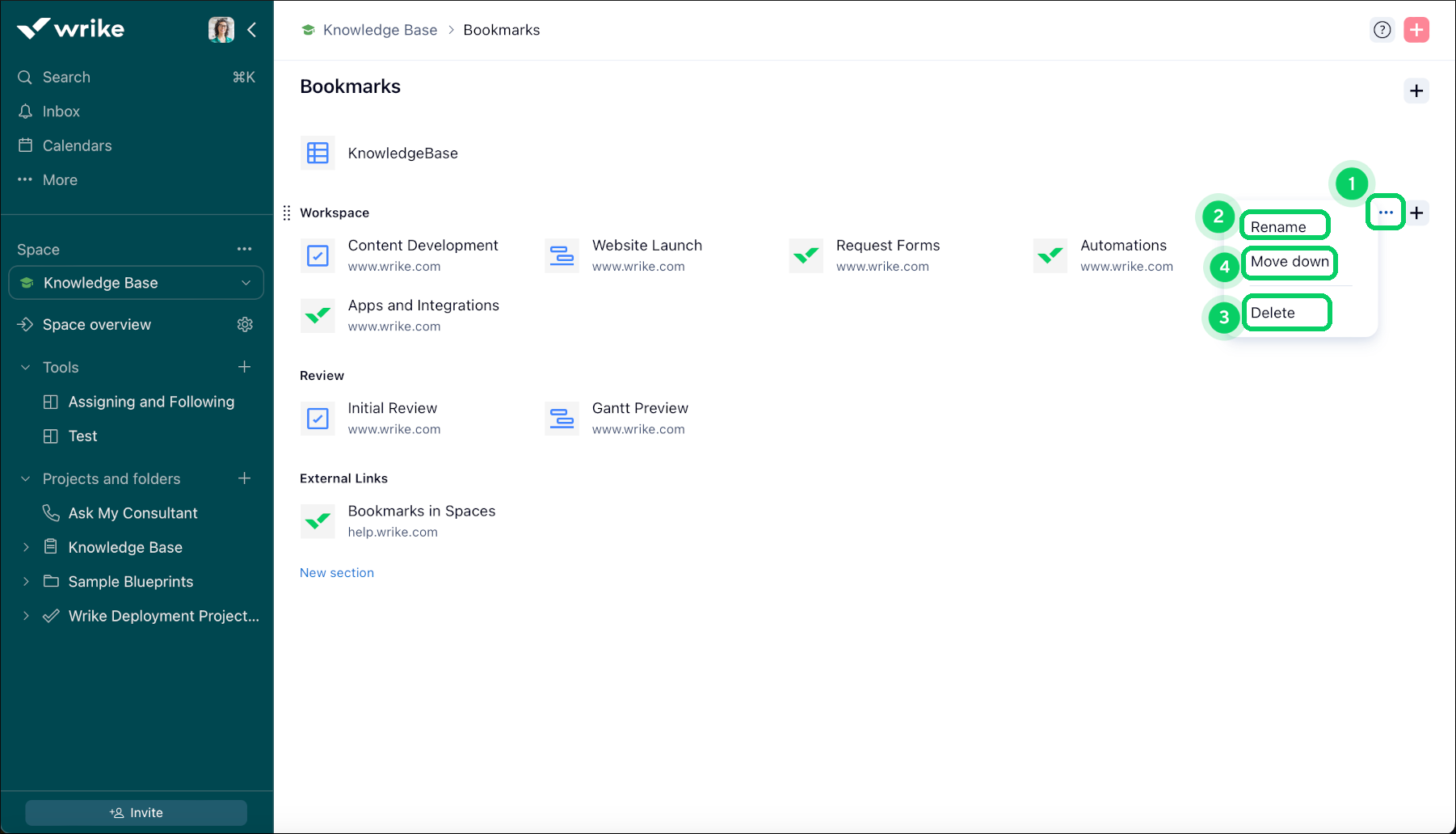This screenshot has width=1456, height=834.
Task: Open the Knowledge Base space dropdown
Action: coord(246,283)
